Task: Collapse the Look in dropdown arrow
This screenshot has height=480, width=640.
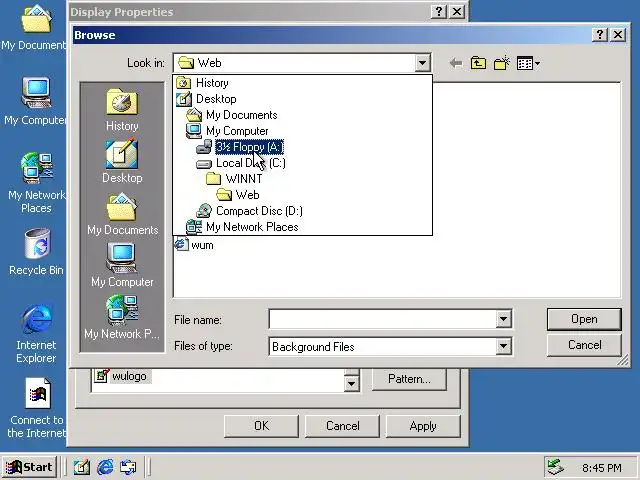Action: pyautogui.click(x=422, y=63)
